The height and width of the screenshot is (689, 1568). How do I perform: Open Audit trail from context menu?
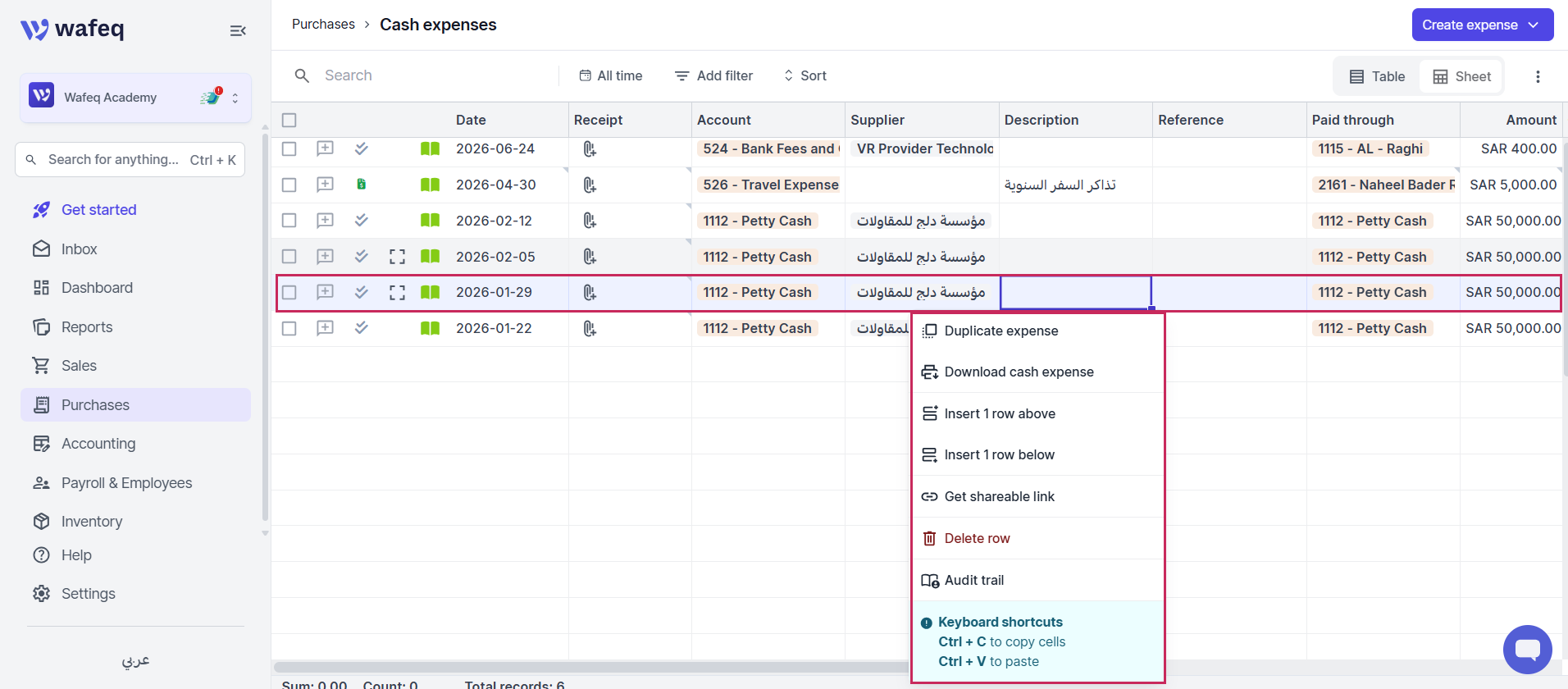pyautogui.click(x=1037, y=580)
